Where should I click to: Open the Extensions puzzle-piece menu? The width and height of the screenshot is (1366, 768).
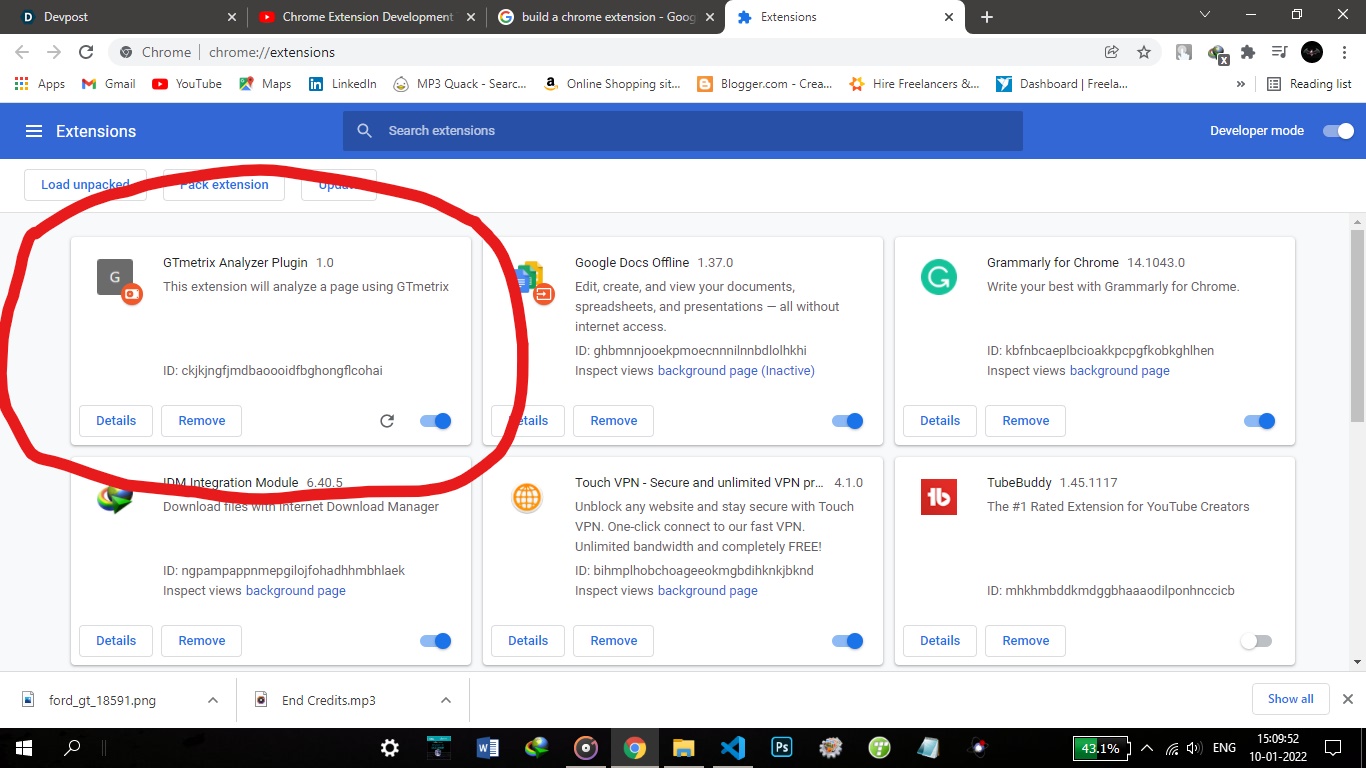click(1248, 52)
